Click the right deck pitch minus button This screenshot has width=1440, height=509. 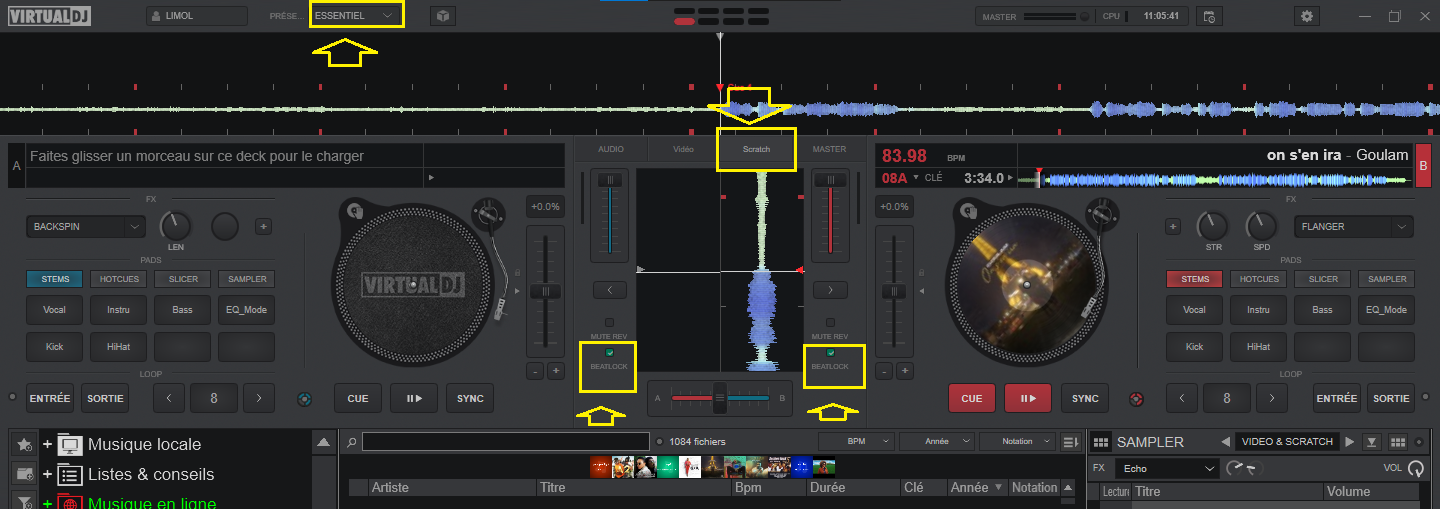pyautogui.click(x=884, y=371)
